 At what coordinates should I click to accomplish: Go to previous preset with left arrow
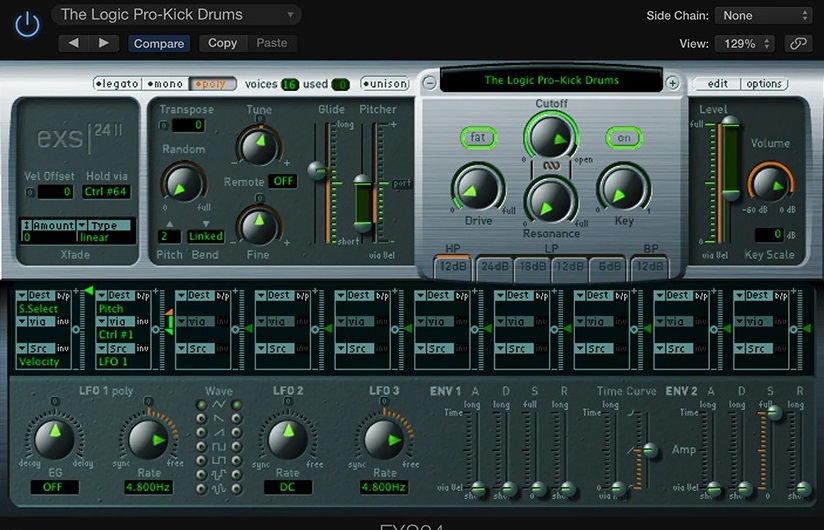tap(74, 43)
